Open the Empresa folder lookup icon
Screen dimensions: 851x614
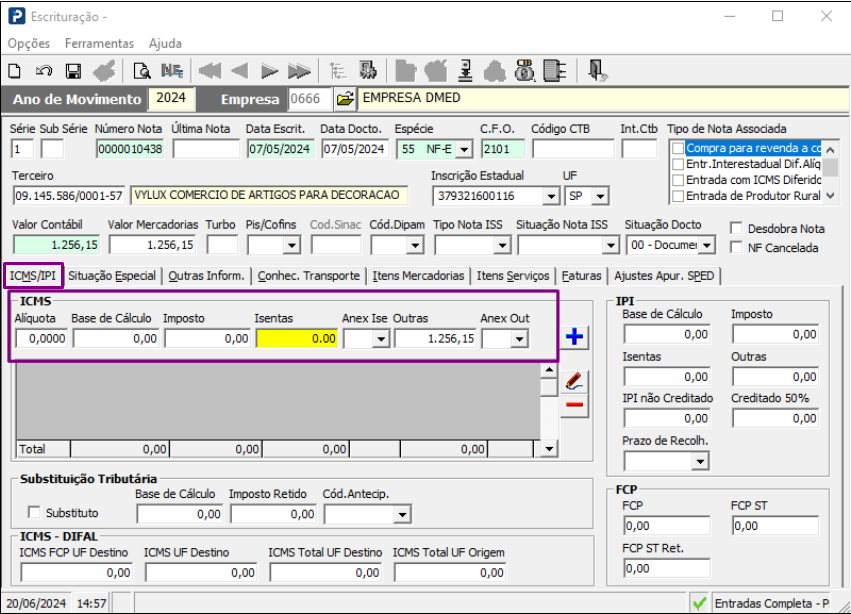coord(345,99)
